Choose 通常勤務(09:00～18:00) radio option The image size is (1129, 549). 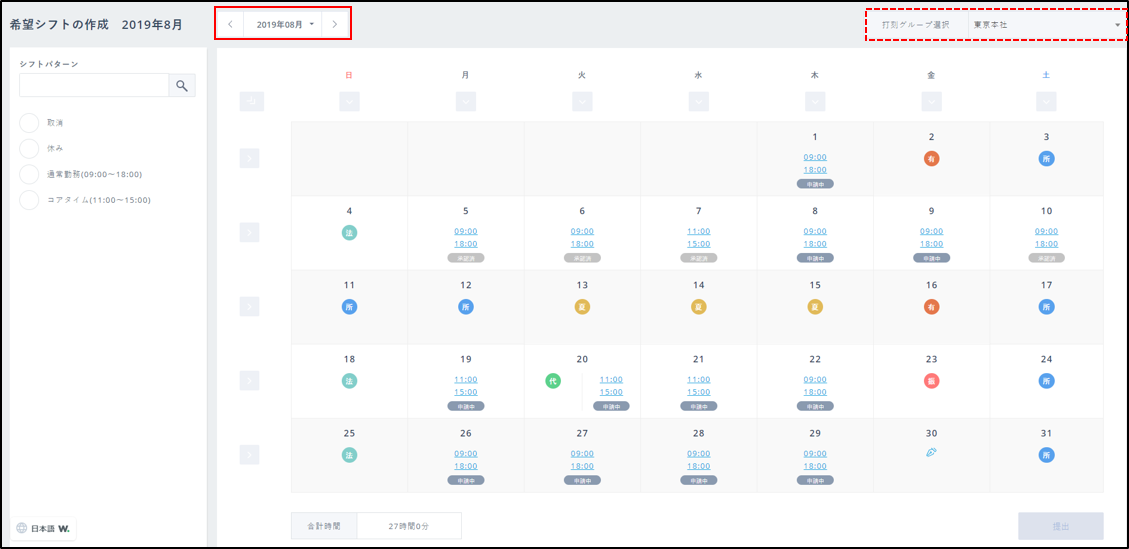pyautogui.click(x=29, y=175)
